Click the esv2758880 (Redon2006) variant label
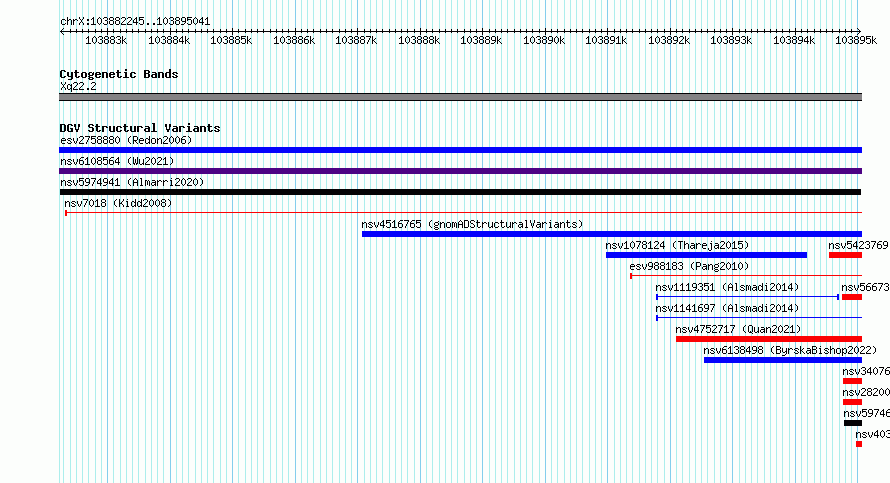 (126, 140)
